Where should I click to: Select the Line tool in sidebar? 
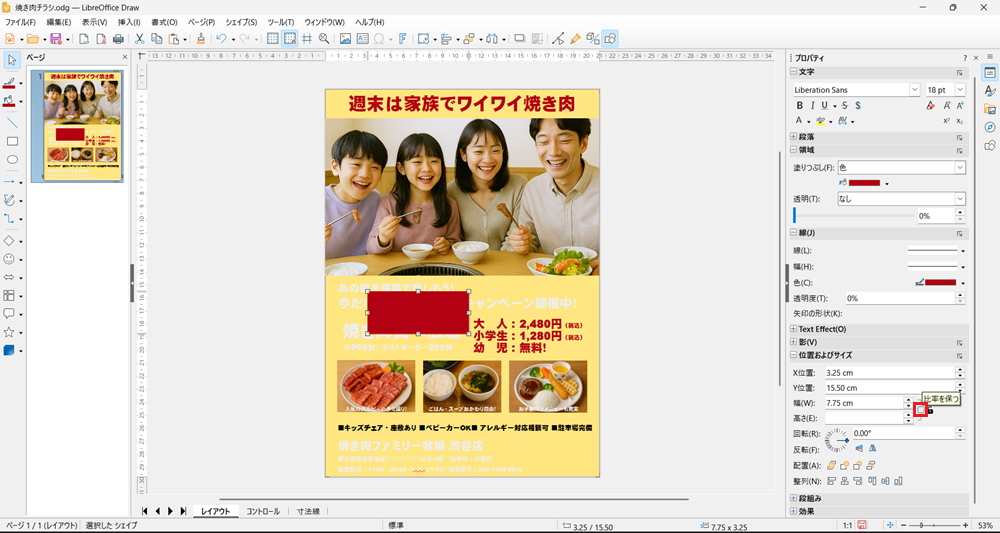11,123
